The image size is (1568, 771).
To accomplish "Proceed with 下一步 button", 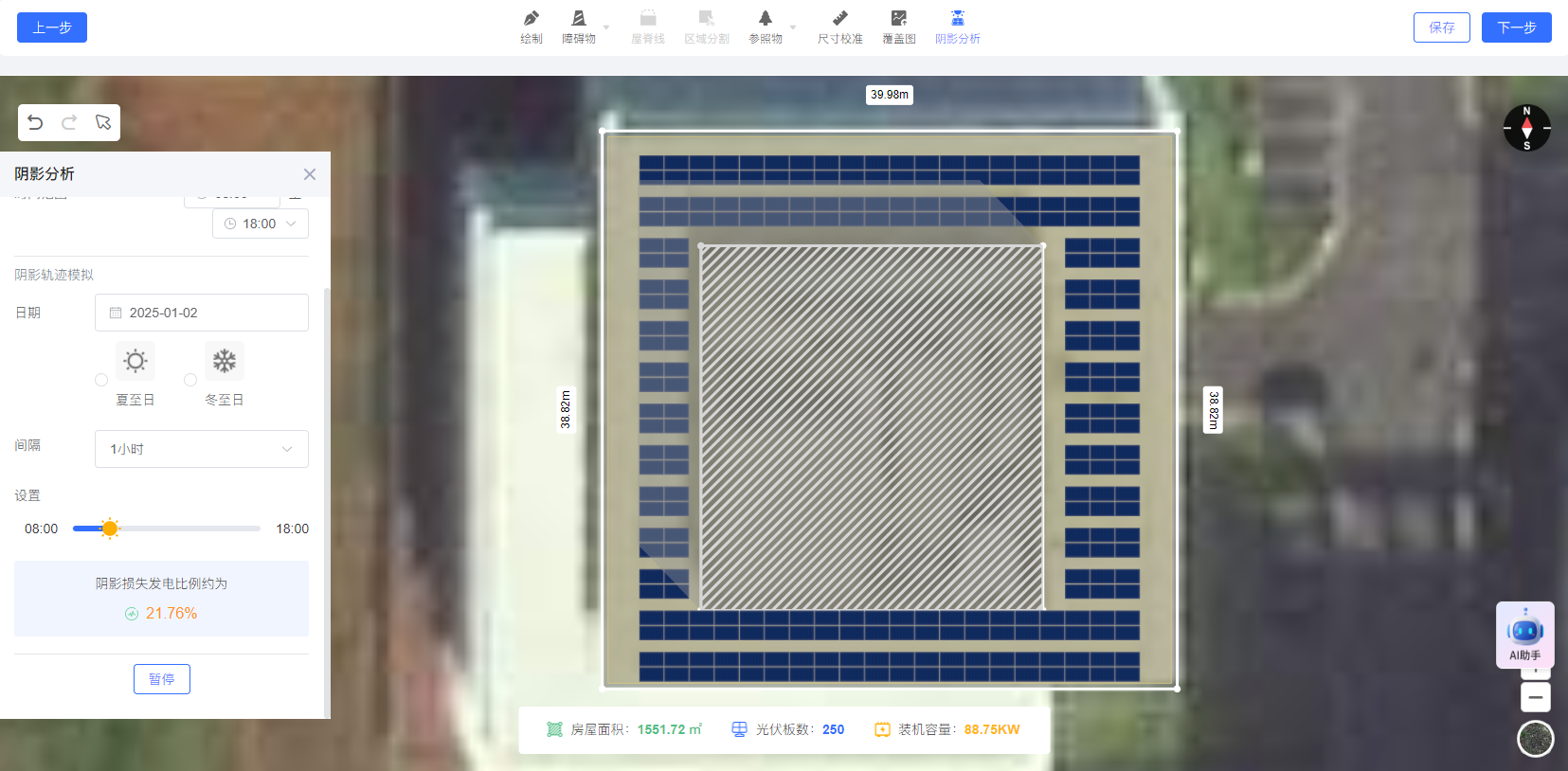I will pyautogui.click(x=1517, y=27).
